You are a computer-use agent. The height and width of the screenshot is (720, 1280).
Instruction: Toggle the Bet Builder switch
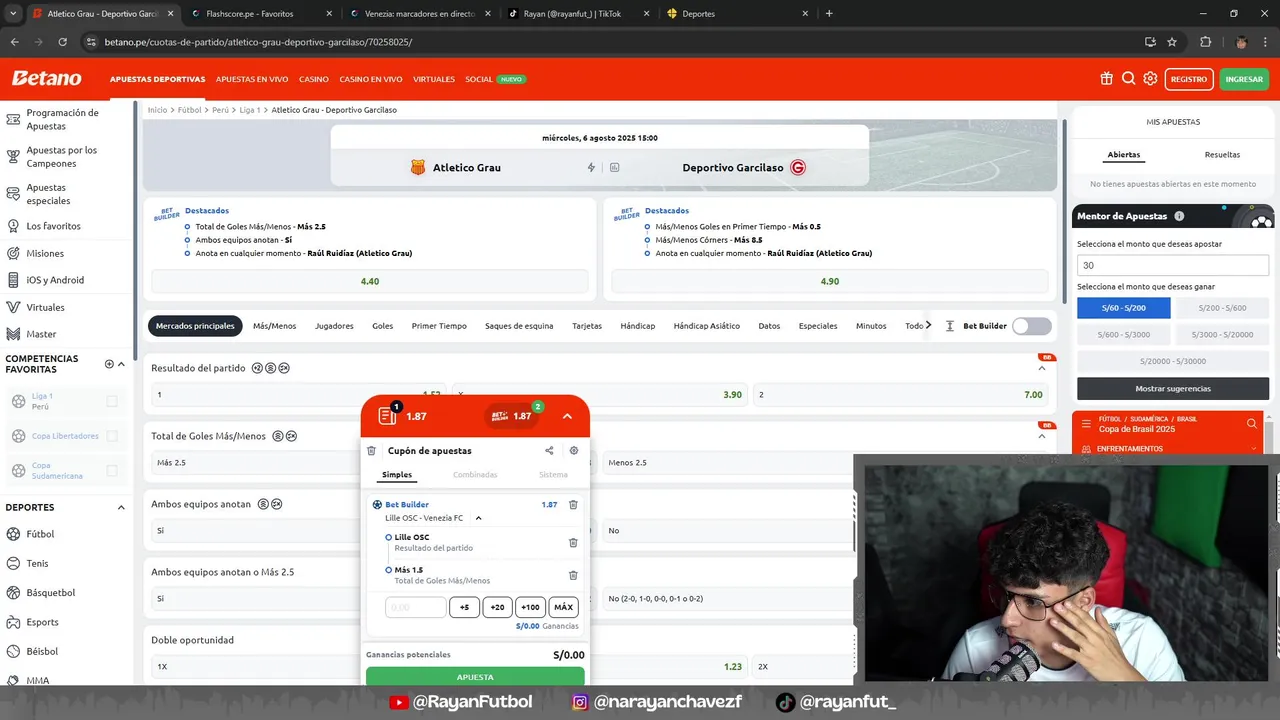(1031, 326)
